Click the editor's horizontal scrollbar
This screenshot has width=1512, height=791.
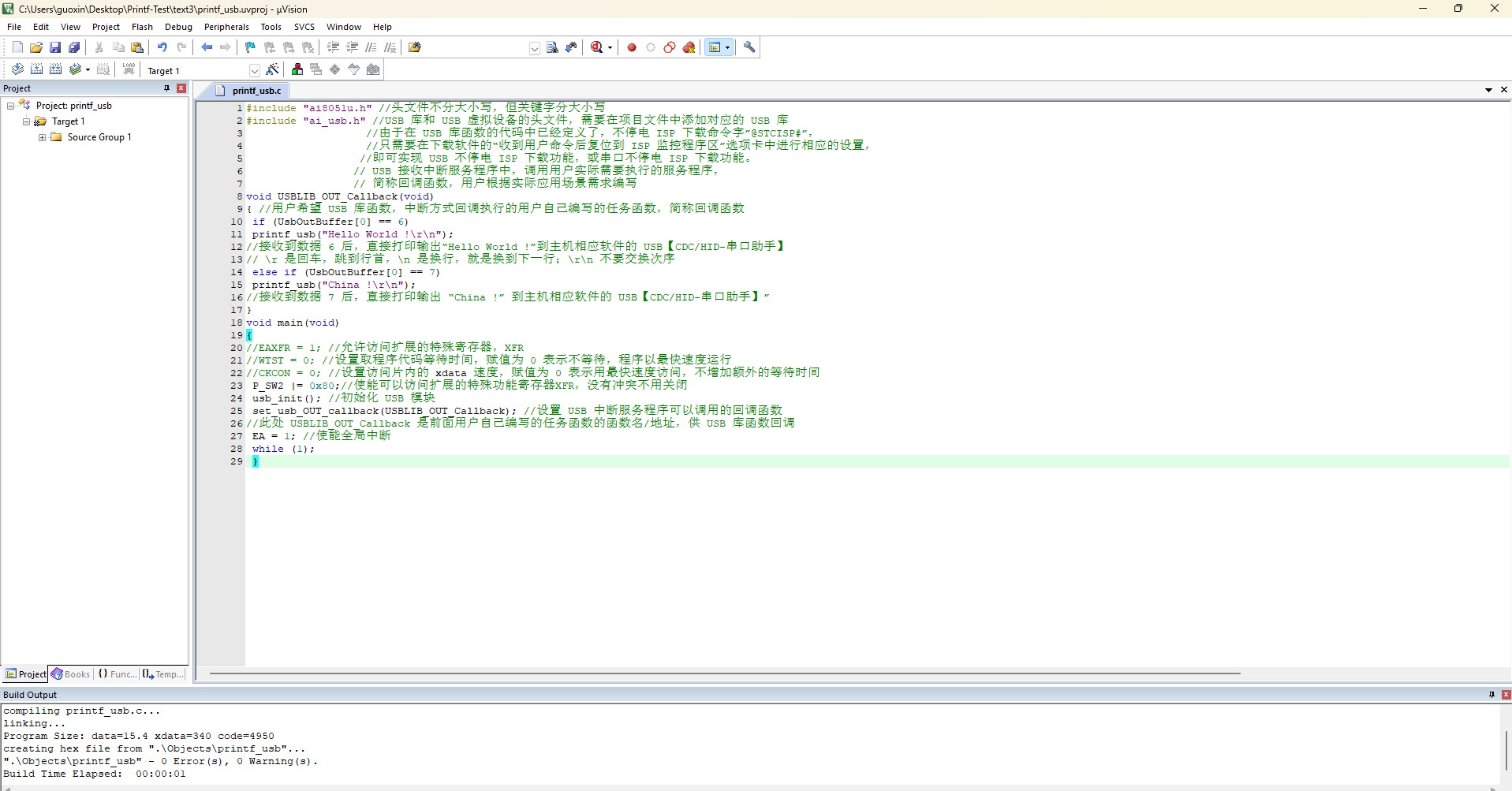pos(724,673)
